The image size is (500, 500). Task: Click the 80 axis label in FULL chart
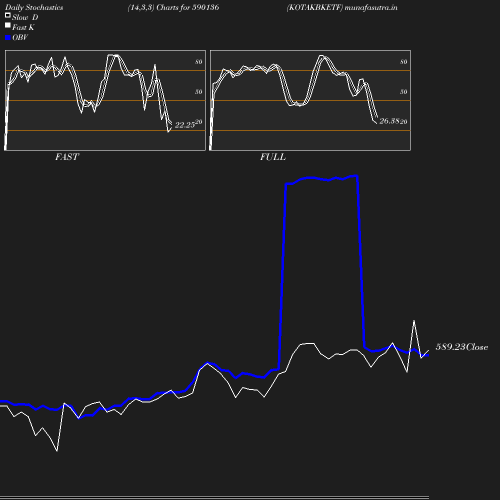[x=404, y=62]
